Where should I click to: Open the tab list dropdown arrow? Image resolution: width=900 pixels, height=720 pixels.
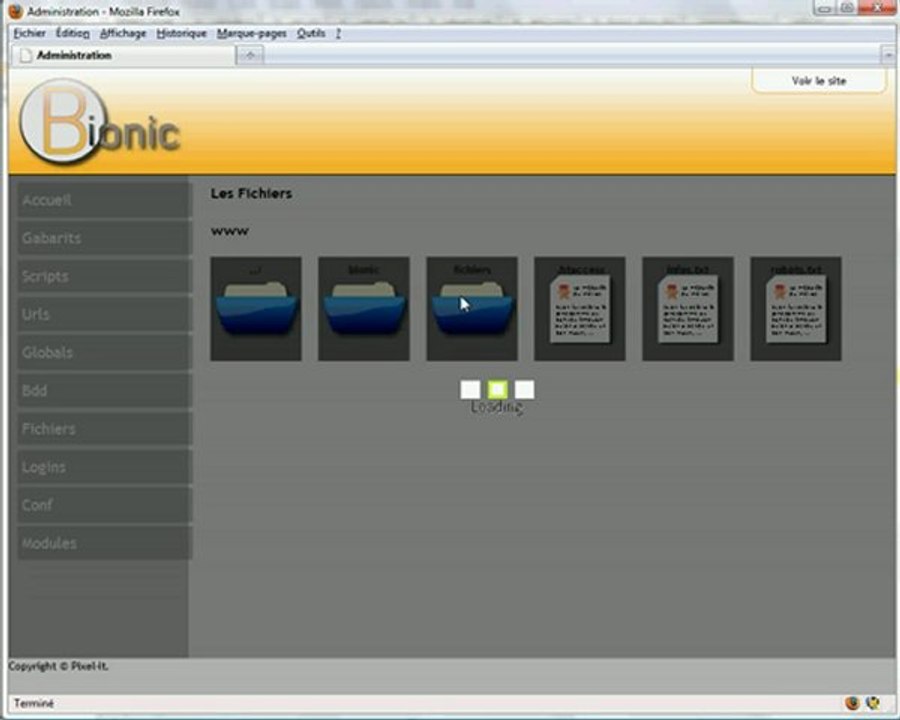(x=889, y=55)
